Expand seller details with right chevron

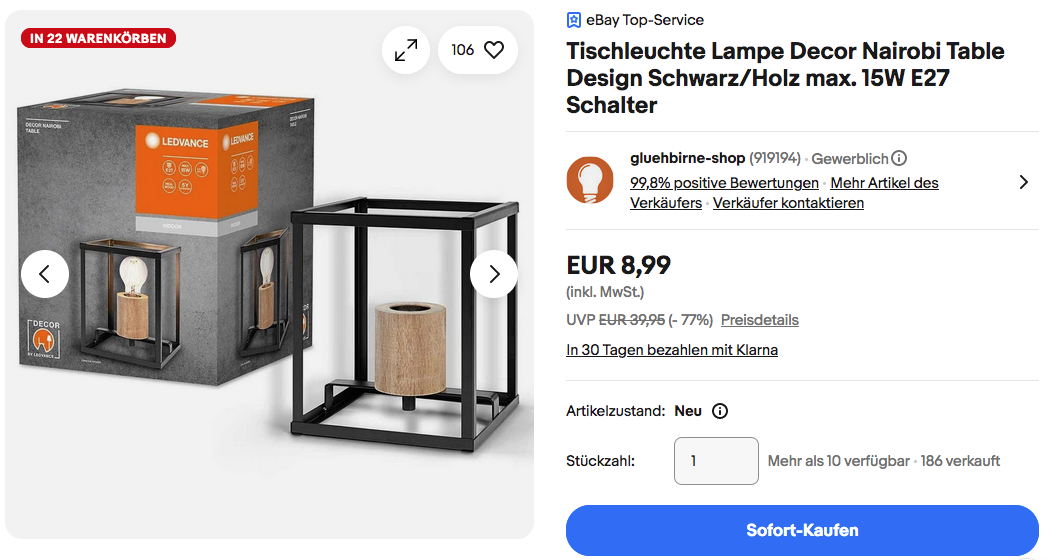pyautogui.click(x=1023, y=182)
